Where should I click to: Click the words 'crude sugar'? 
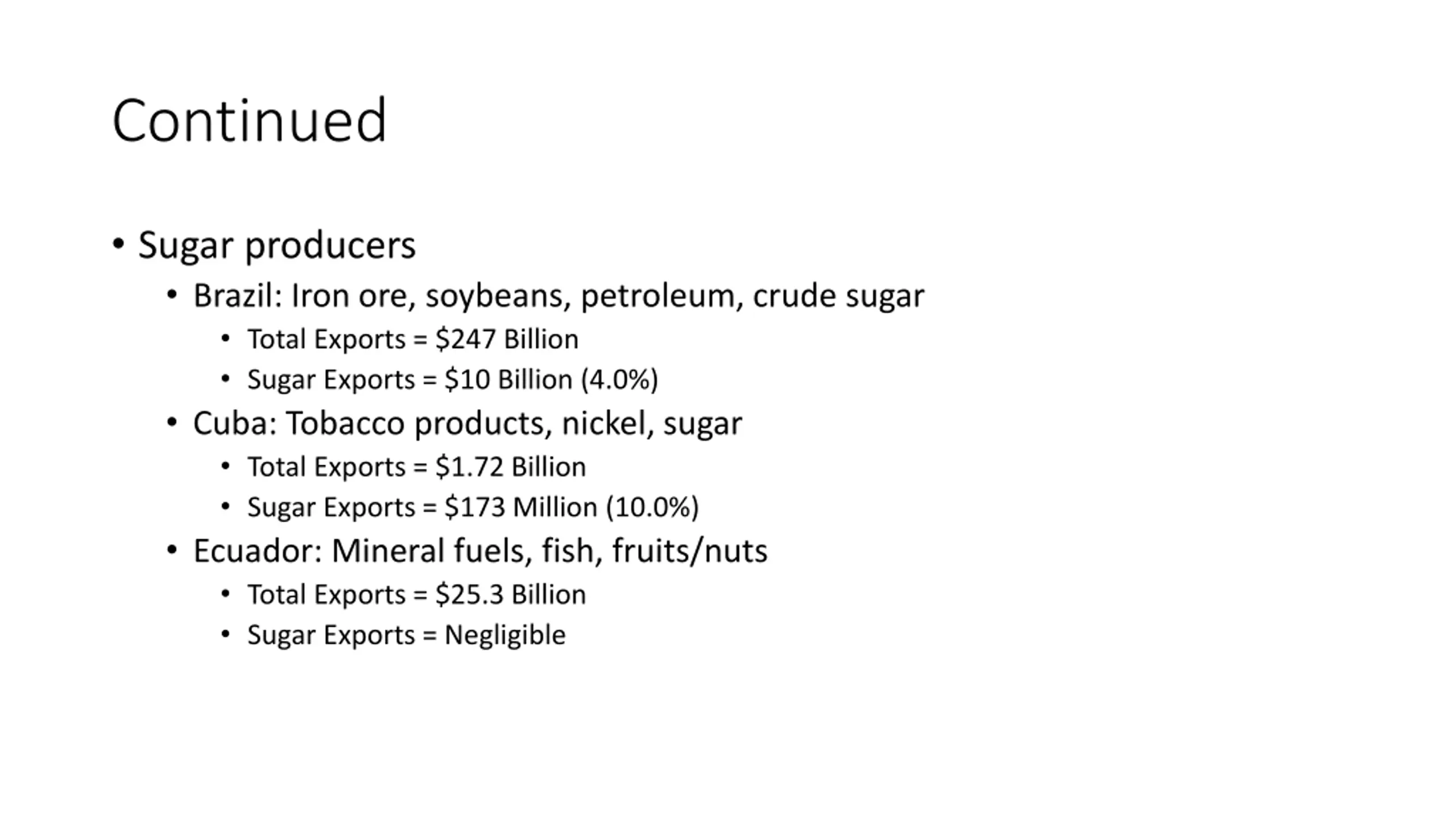838,296
